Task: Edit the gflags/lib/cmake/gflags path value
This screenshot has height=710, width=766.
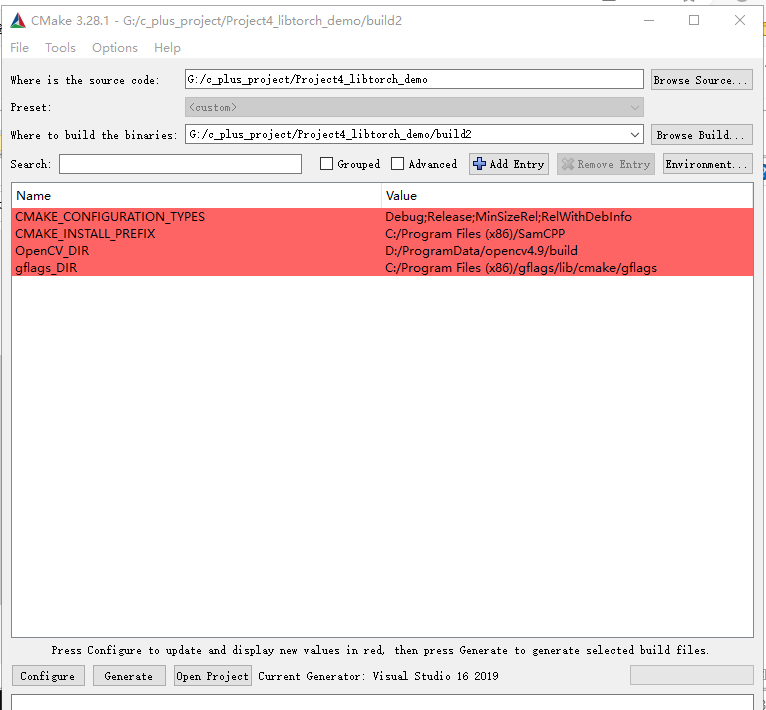Action: click(521, 268)
